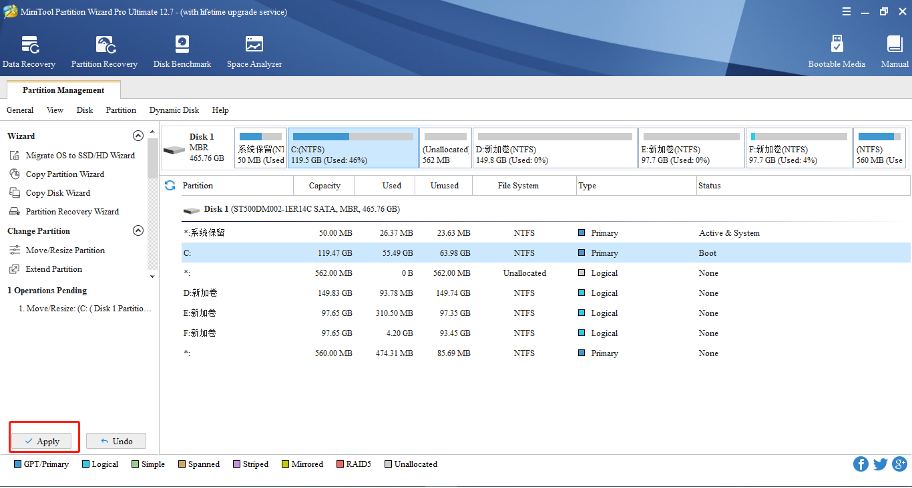Apply the pending operations
Viewport: 912px width, 488px height.
44,441
